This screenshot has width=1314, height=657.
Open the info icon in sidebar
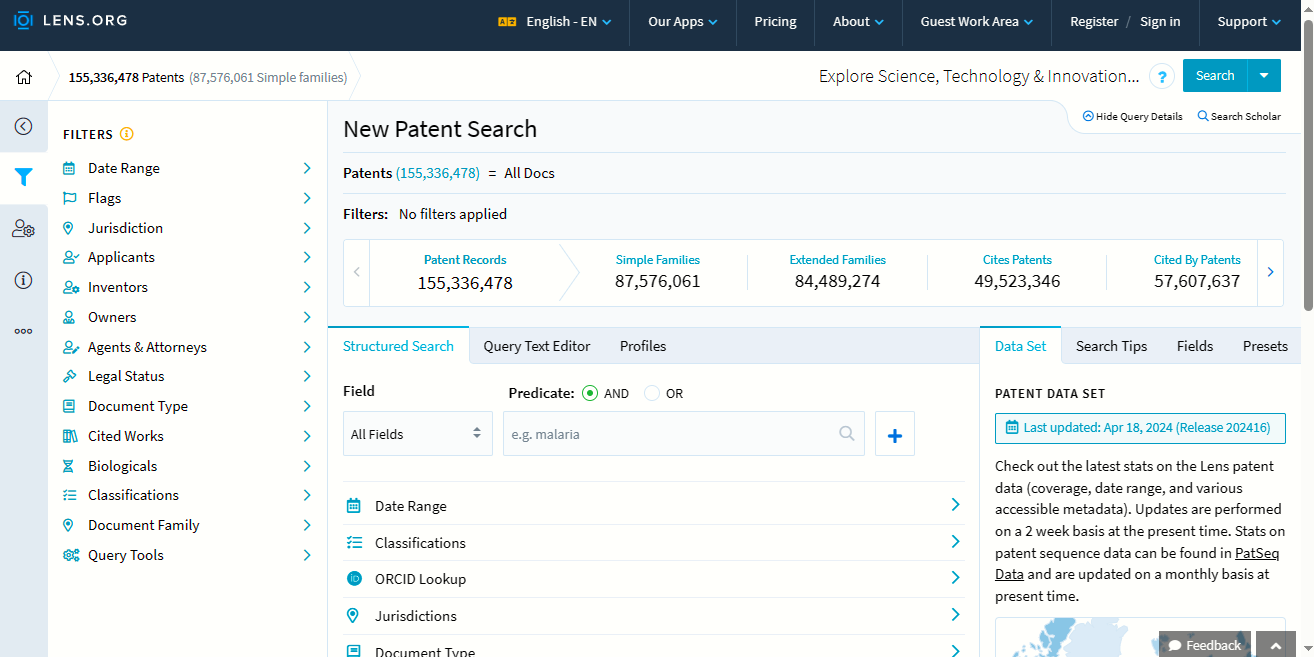pos(23,280)
